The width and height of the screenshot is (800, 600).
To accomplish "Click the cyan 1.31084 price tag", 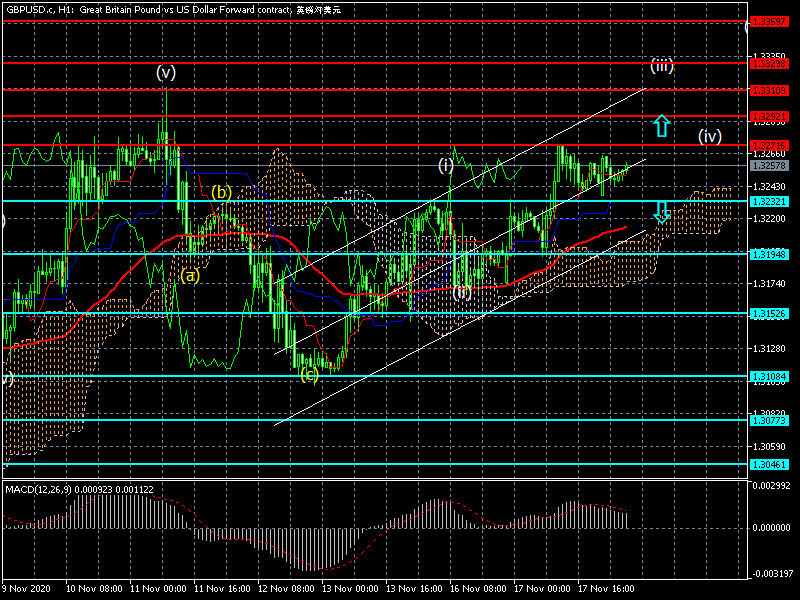I will pos(769,377).
